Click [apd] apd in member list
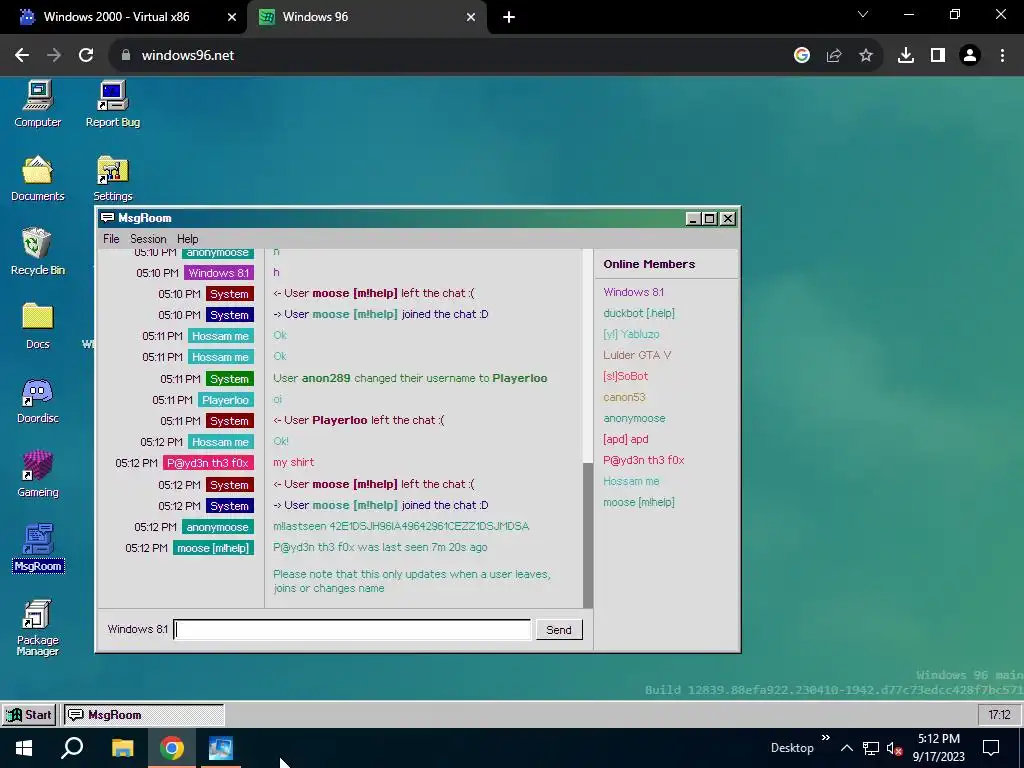This screenshot has height=768, width=1024. (626, 439)
